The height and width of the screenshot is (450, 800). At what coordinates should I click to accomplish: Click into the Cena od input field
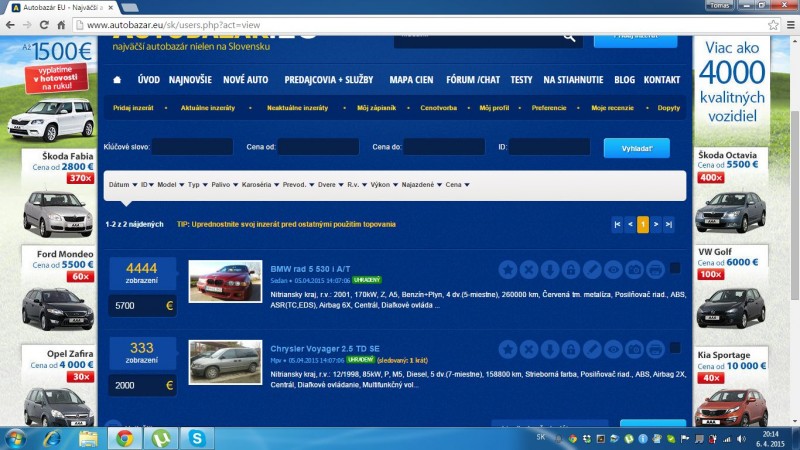[318, 147]
